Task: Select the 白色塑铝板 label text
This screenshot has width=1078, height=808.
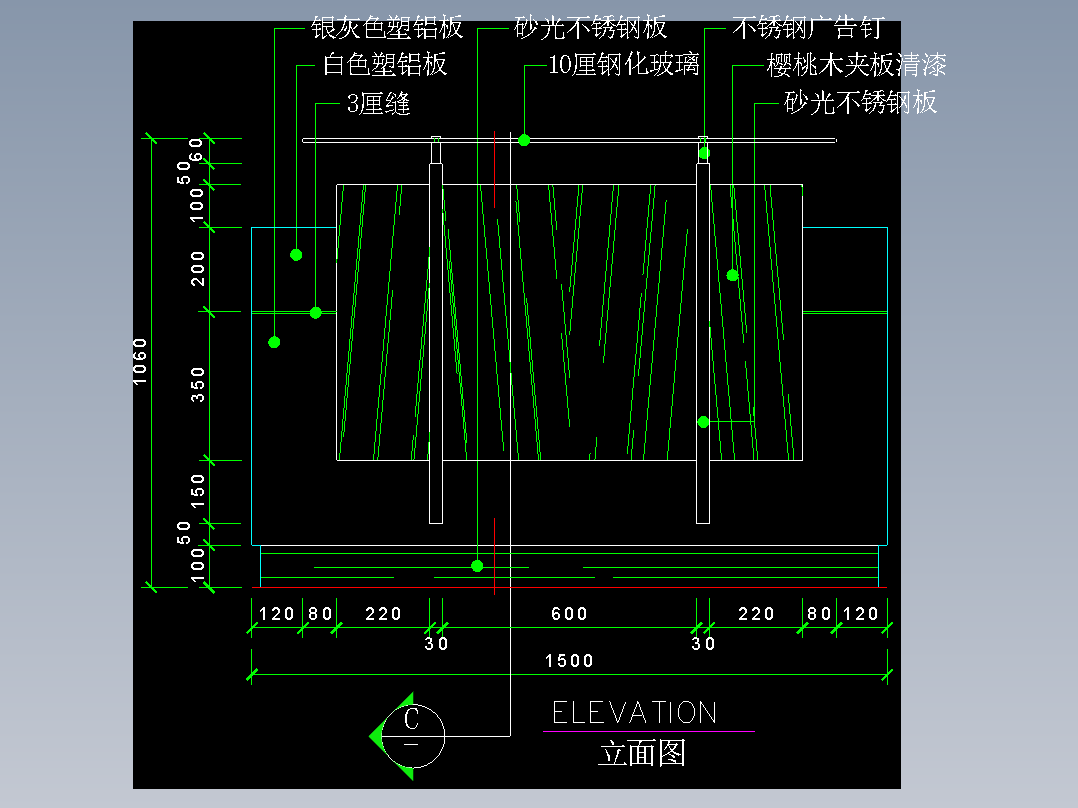Action: click(x=385, y=65)
